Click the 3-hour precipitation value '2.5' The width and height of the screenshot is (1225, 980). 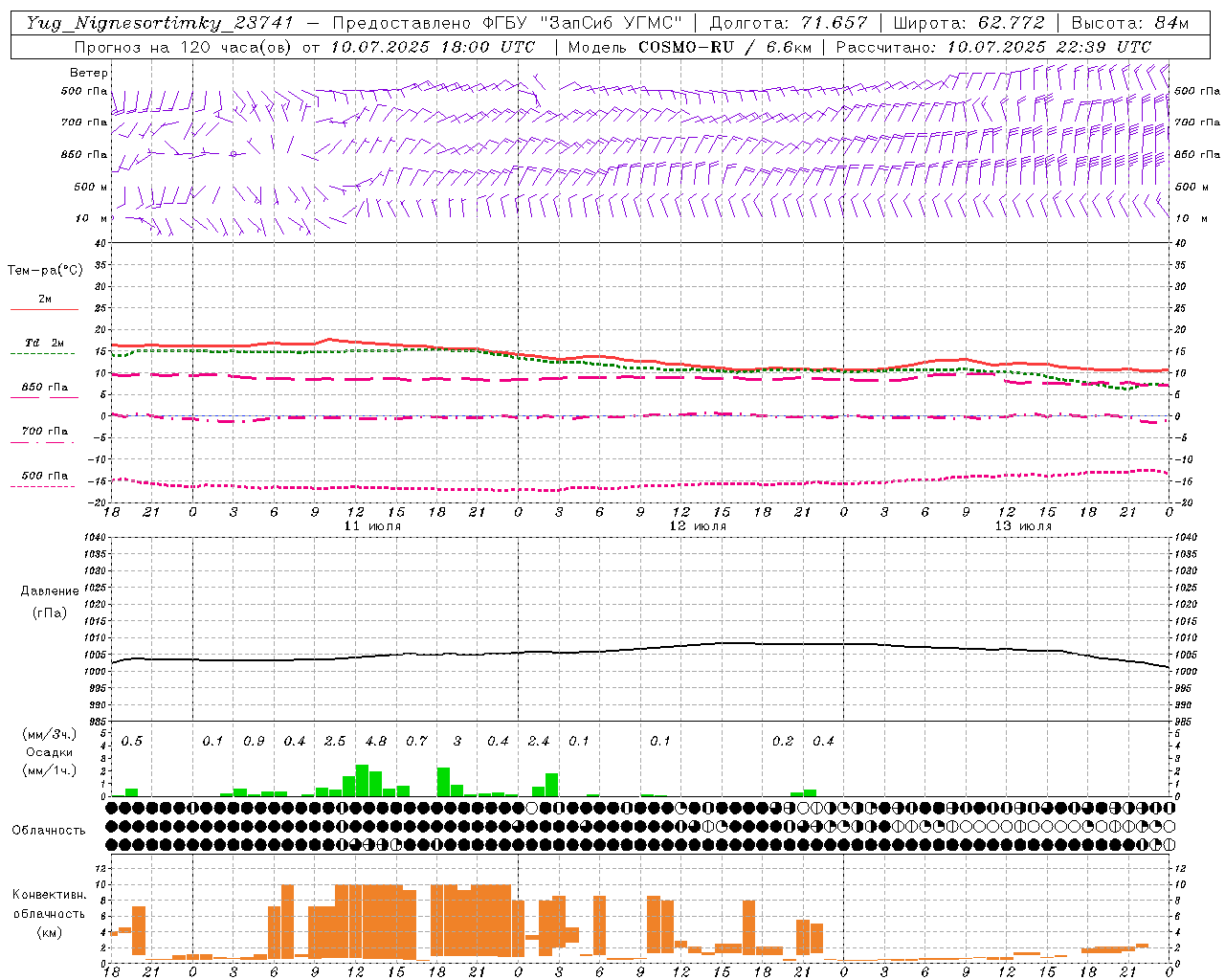[335, 742]
